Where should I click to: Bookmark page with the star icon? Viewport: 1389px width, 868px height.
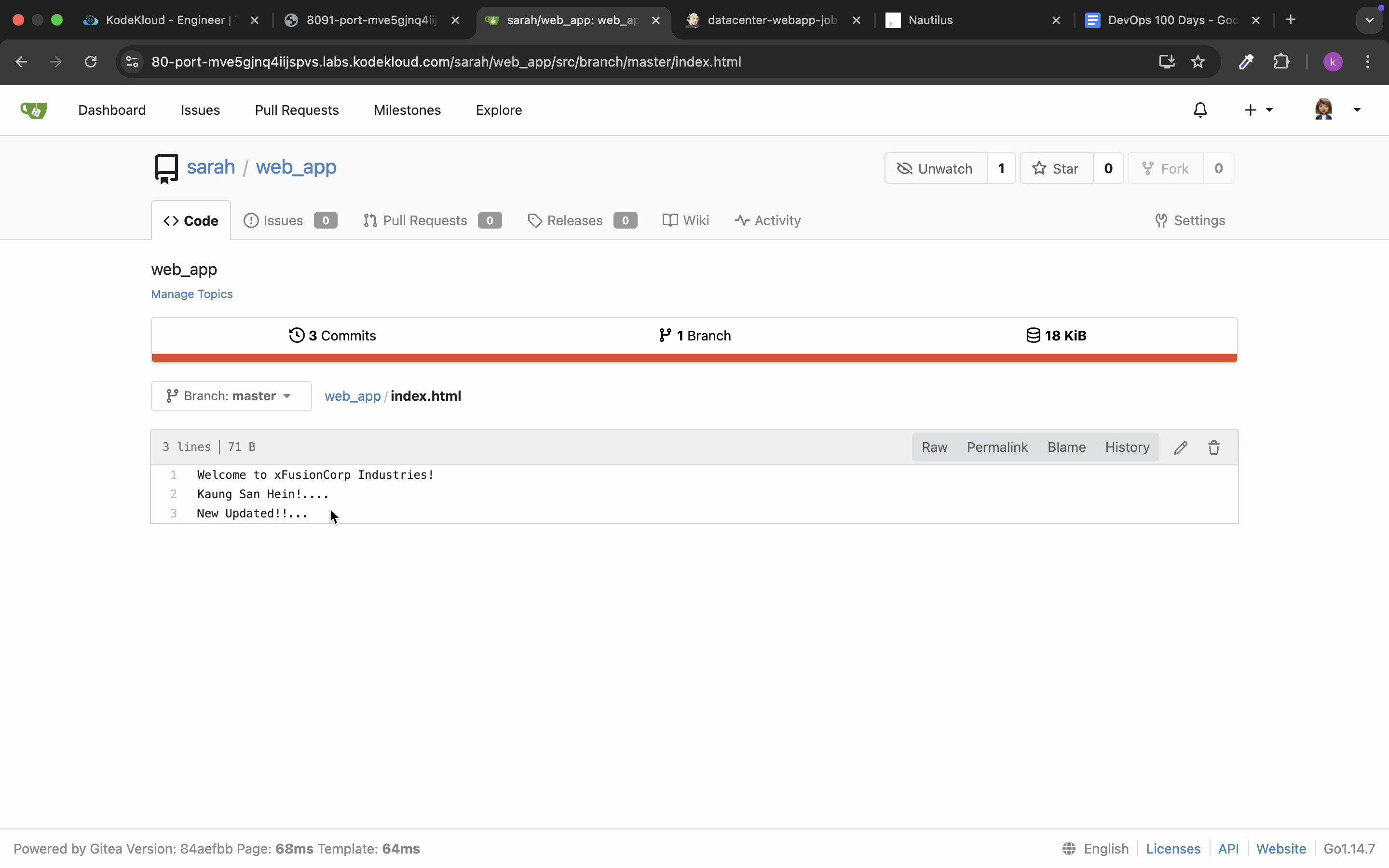coord(1198,61)
